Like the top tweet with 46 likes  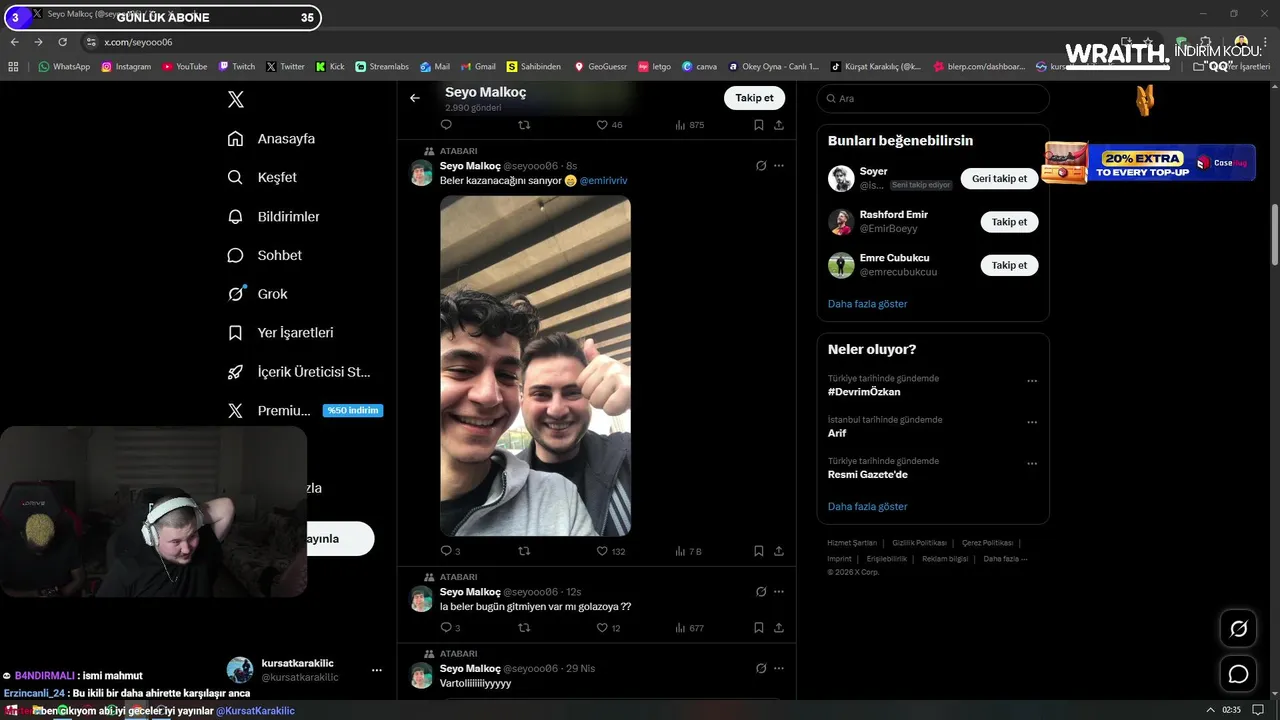[x=602, y=125]
